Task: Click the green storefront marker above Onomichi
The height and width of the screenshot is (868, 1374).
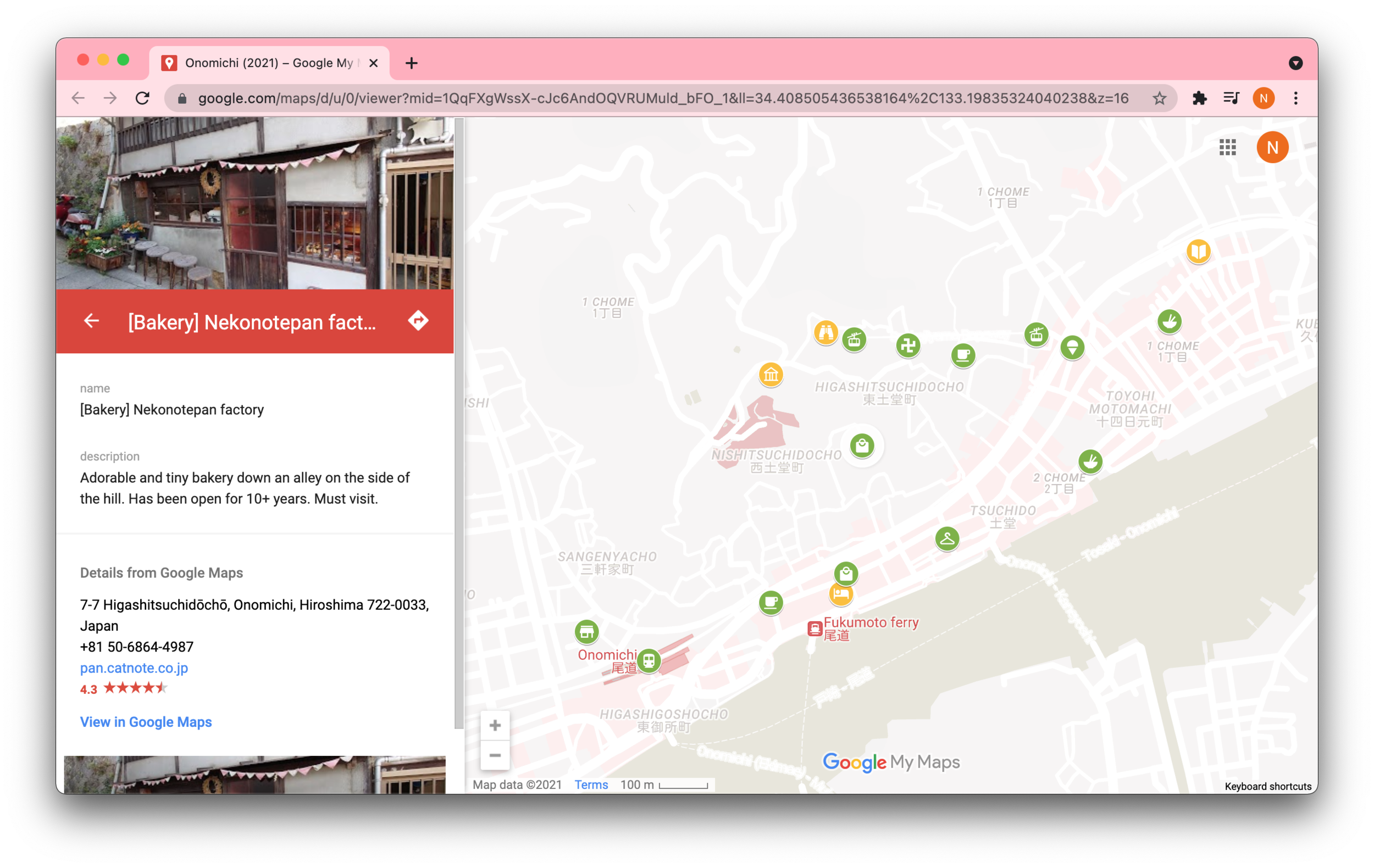Action: tap(586, 632)
